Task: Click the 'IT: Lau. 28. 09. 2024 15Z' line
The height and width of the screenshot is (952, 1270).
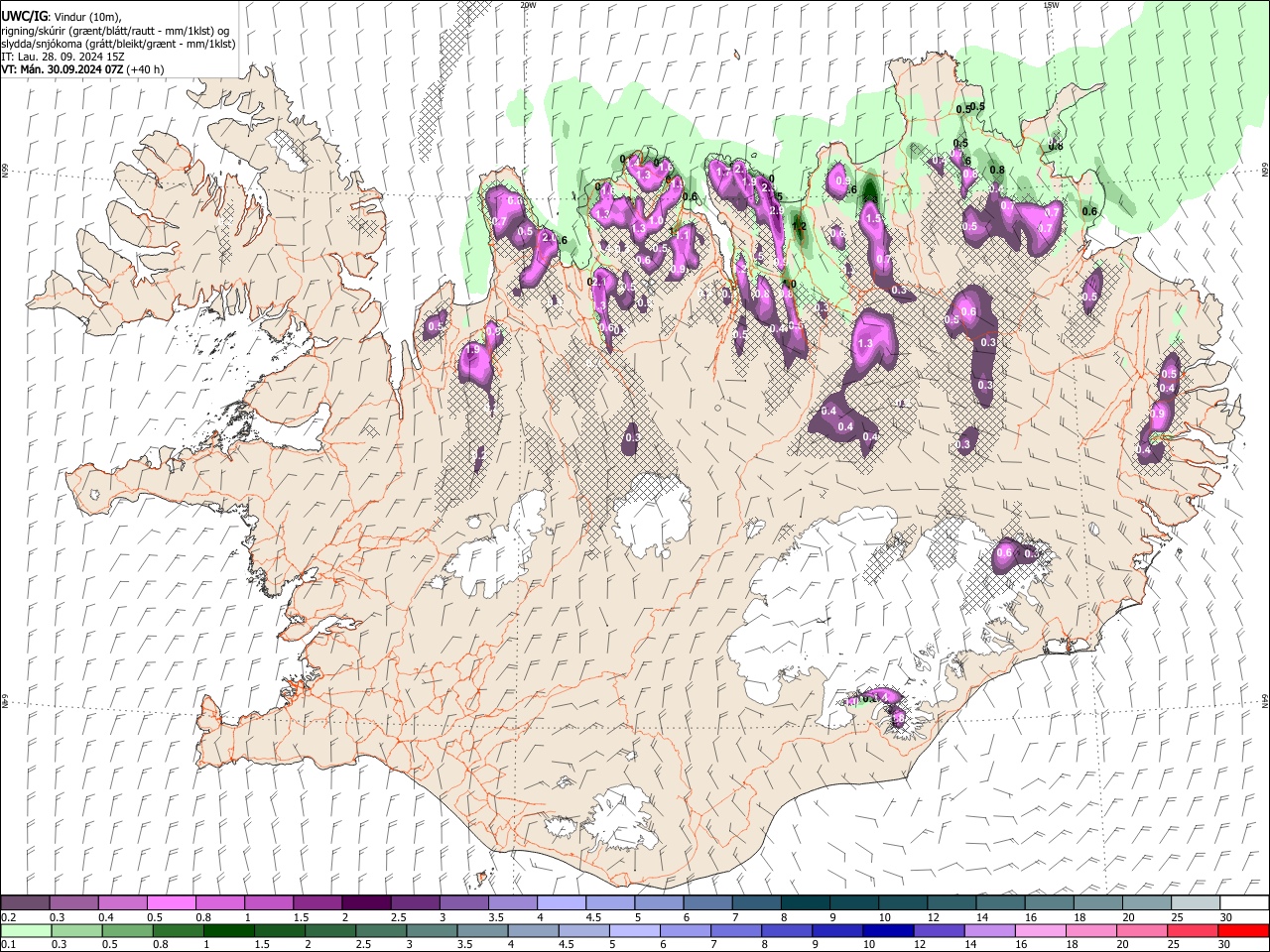Action: click(x=63, y=57)
